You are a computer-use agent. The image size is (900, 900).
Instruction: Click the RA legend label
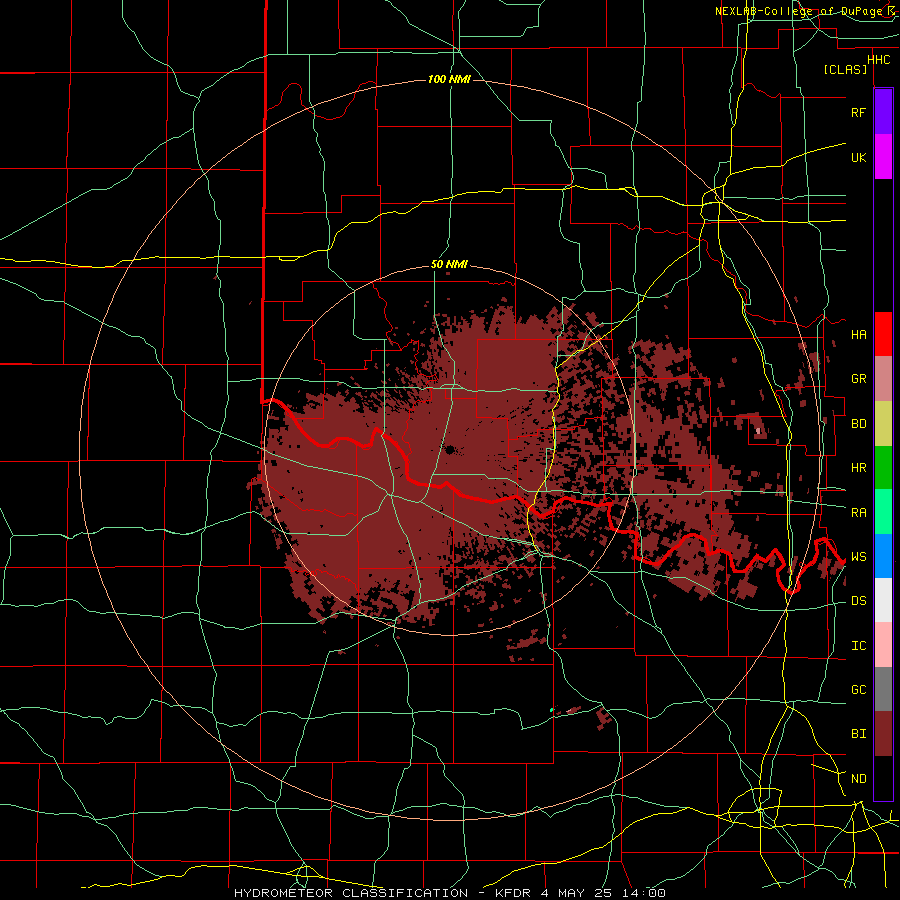click(858, 512)
